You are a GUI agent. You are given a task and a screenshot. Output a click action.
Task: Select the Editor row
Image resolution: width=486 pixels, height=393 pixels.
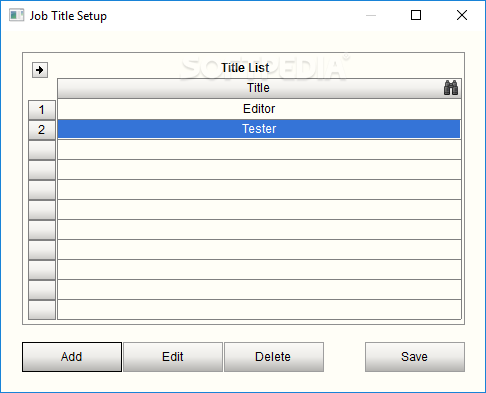(259, 109)
